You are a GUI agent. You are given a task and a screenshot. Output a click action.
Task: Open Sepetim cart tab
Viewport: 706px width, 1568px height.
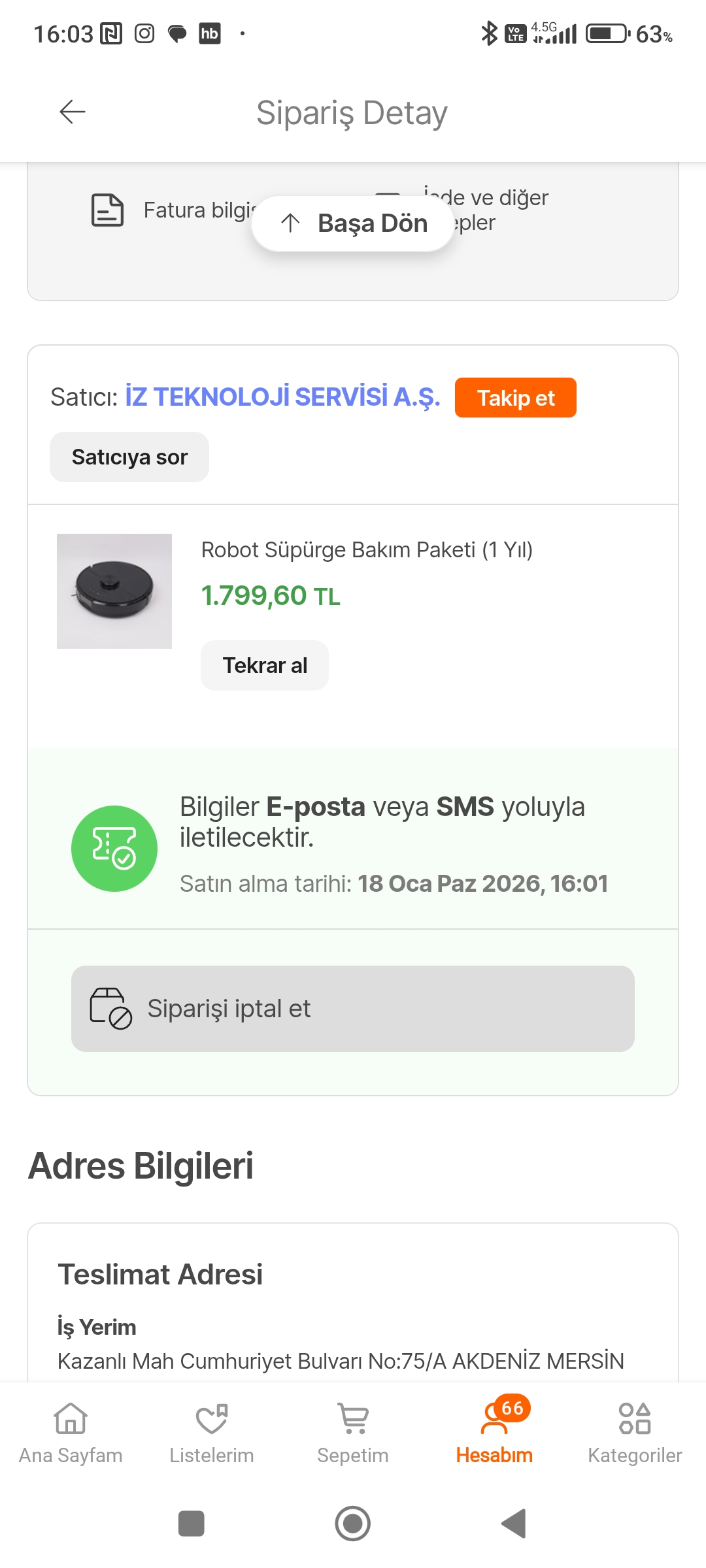353,1432
